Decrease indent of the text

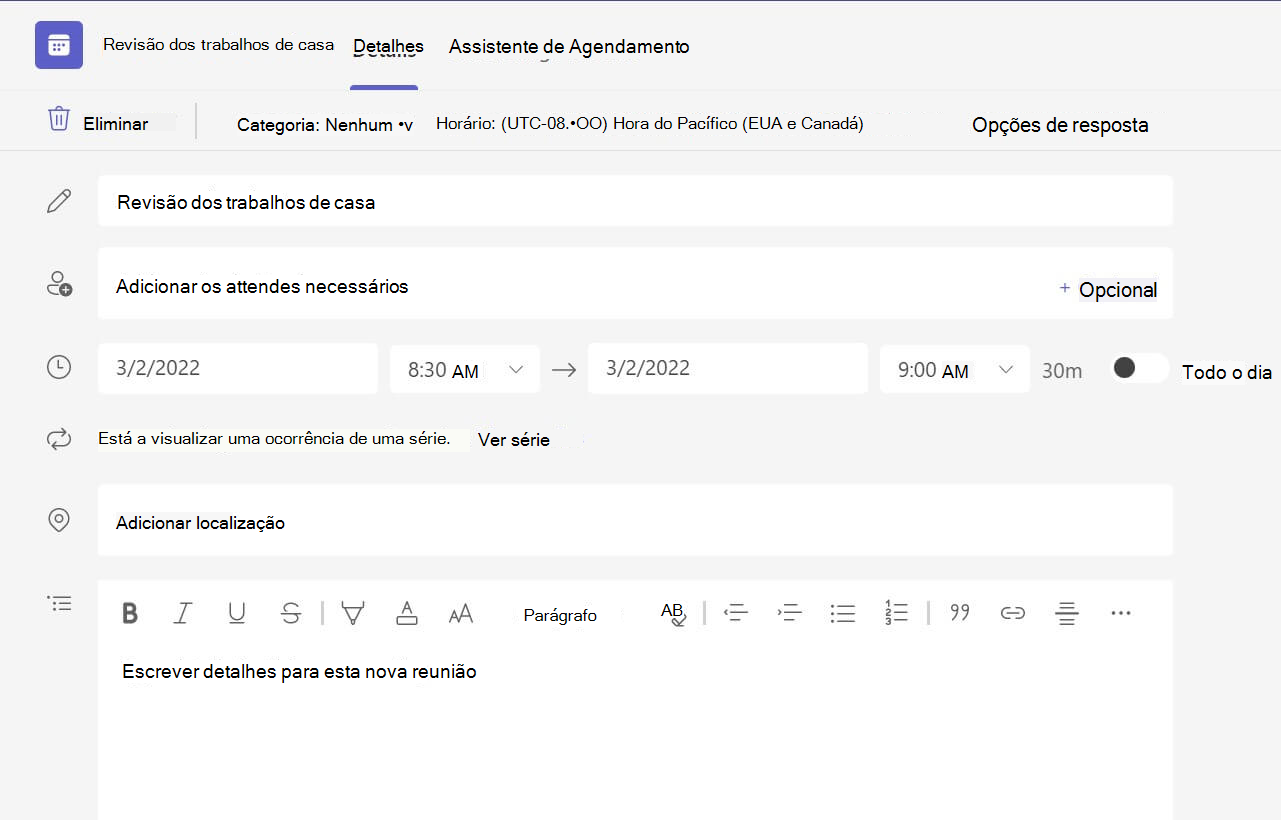736,613
